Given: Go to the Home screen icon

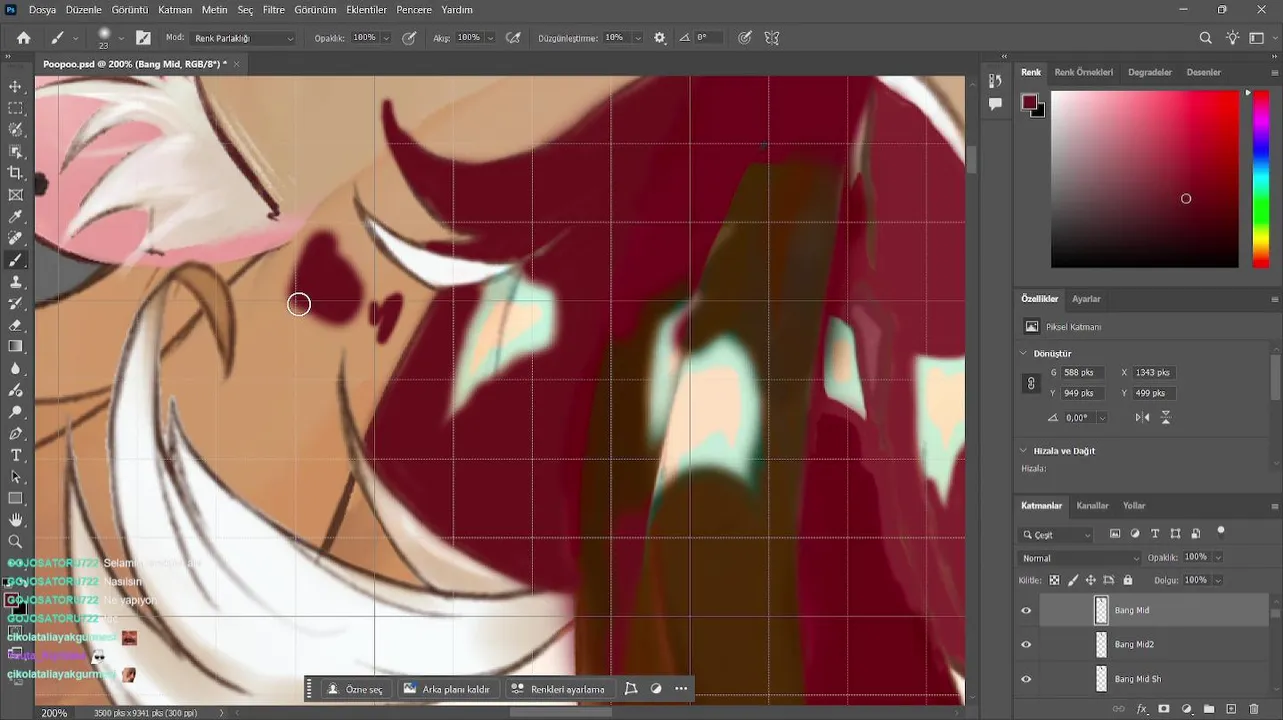Looking at the screenshot, I should tap(23, 38).
